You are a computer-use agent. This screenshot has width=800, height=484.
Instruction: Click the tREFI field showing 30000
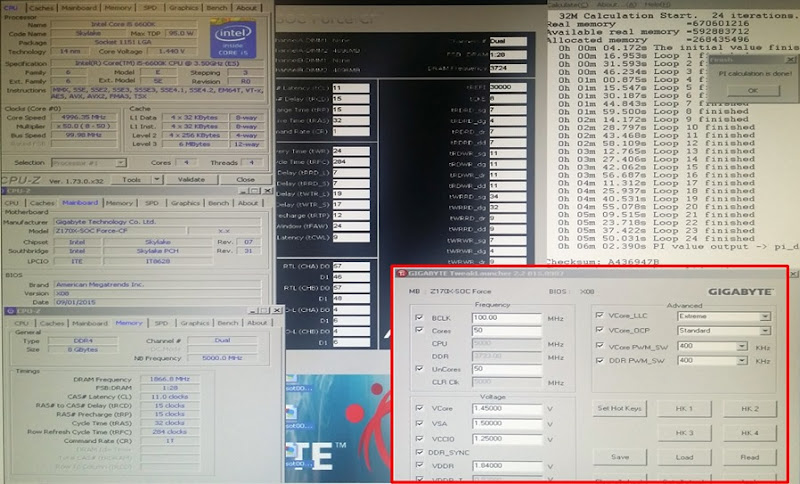508,87
